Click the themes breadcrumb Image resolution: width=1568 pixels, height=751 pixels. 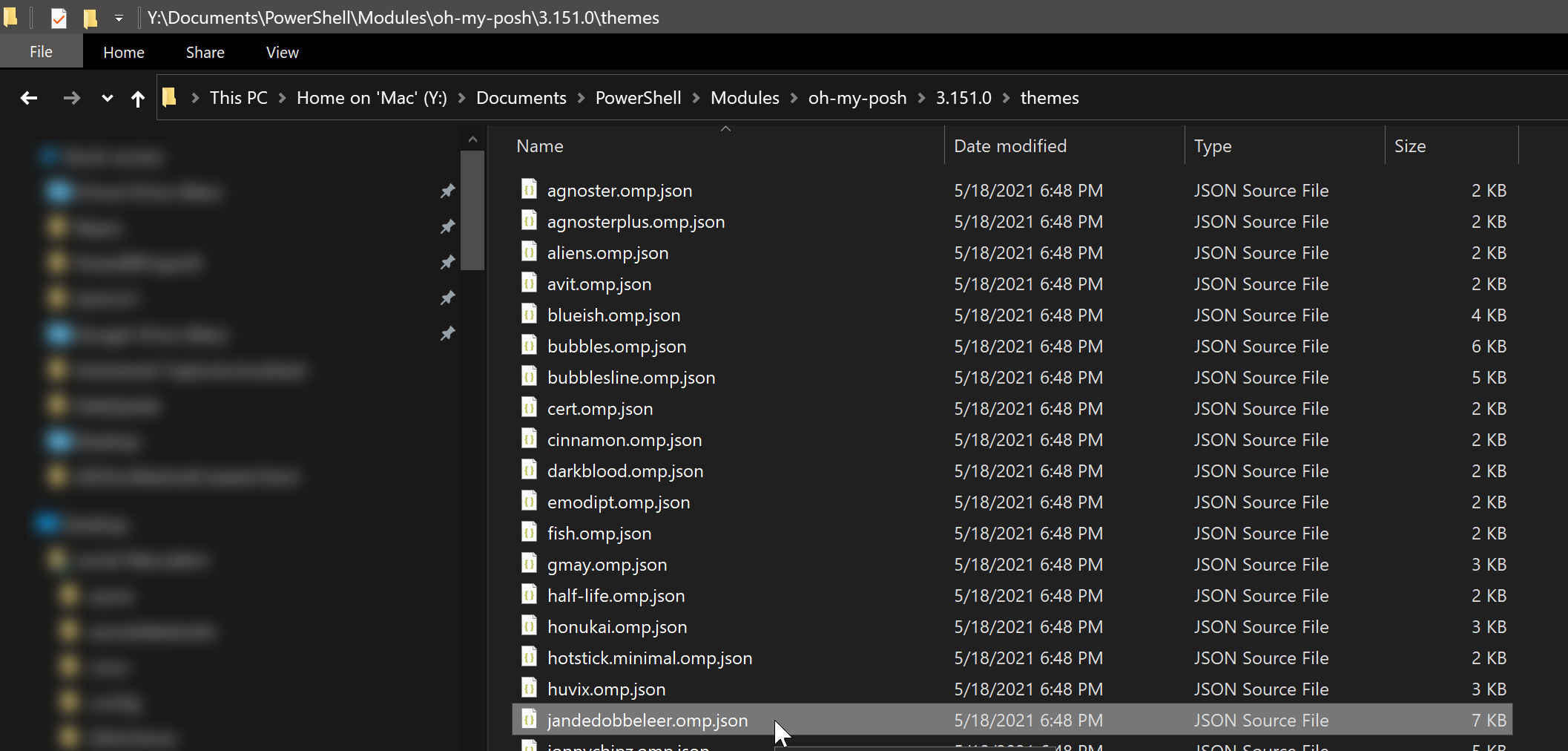click(1050, 98)
